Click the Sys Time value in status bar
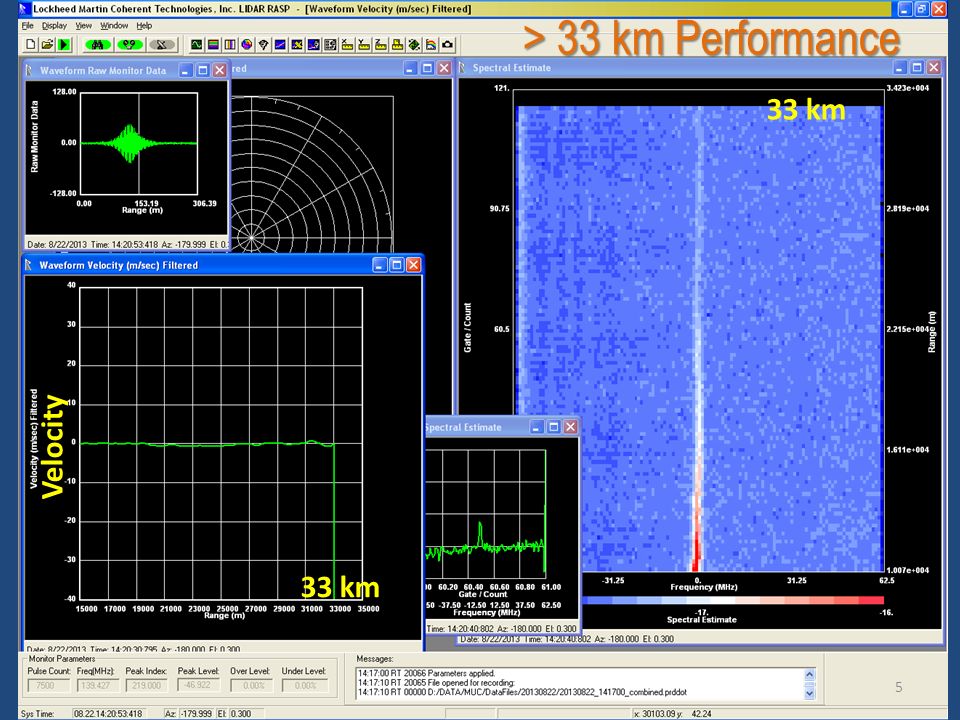The height and width of the screenshot is (720, 960). 108,714
